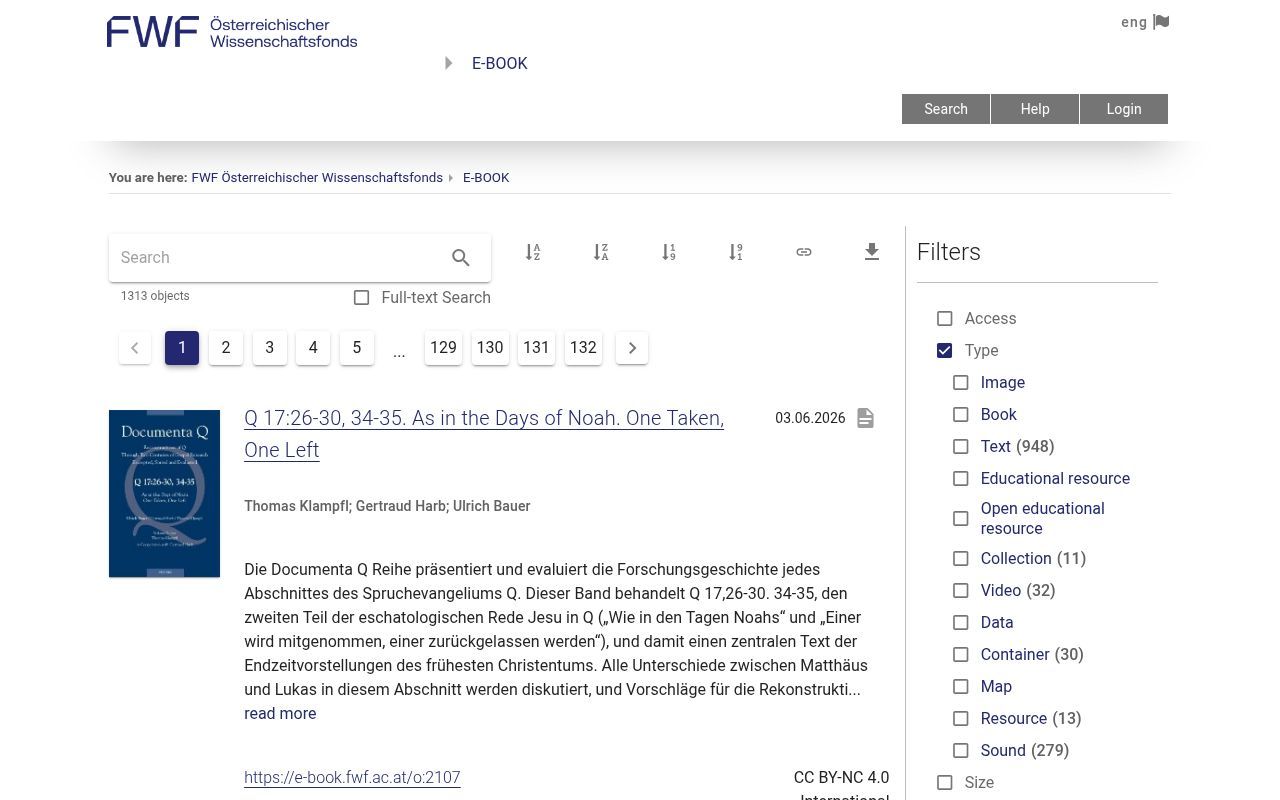Image resolution: width=1280 pixels, height=800 pixels.
Task: Check the Image type filter
Action: [961, 383]
